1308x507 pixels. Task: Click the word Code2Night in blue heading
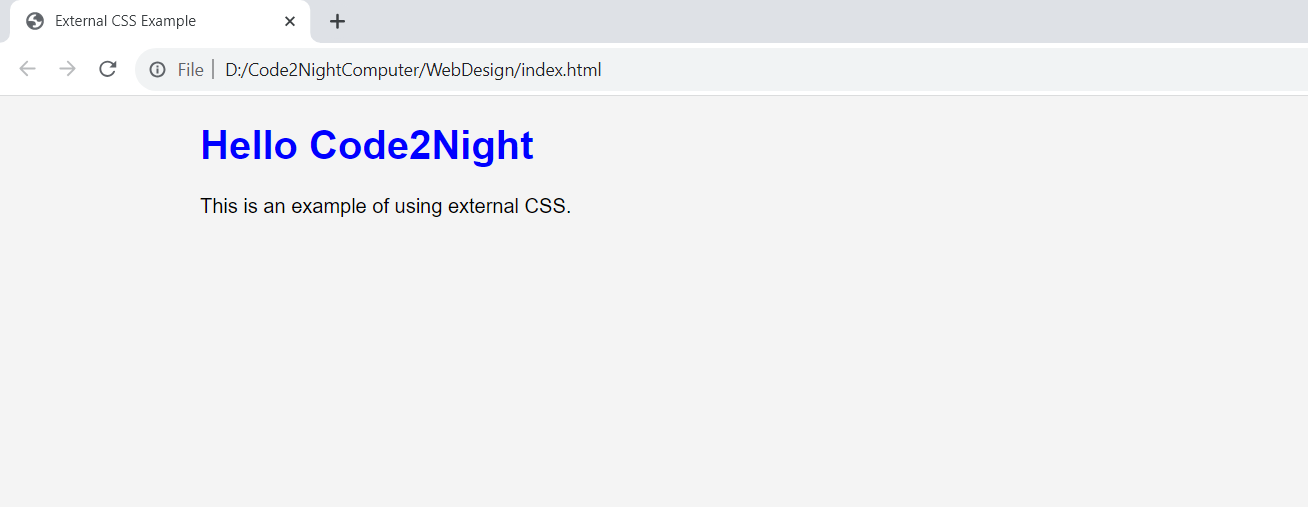tap(421, 146)
